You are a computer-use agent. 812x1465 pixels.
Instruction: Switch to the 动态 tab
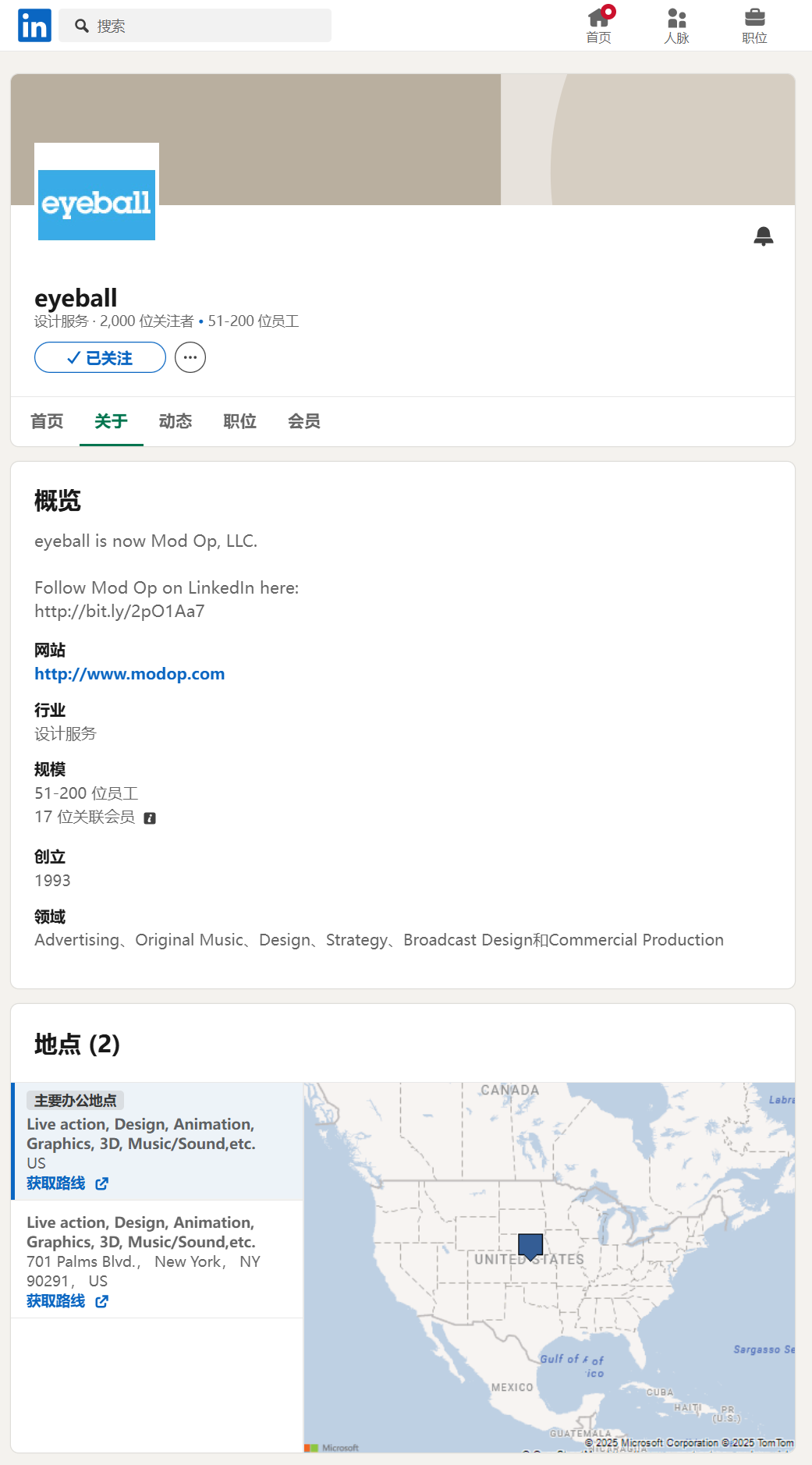(176, 421)
